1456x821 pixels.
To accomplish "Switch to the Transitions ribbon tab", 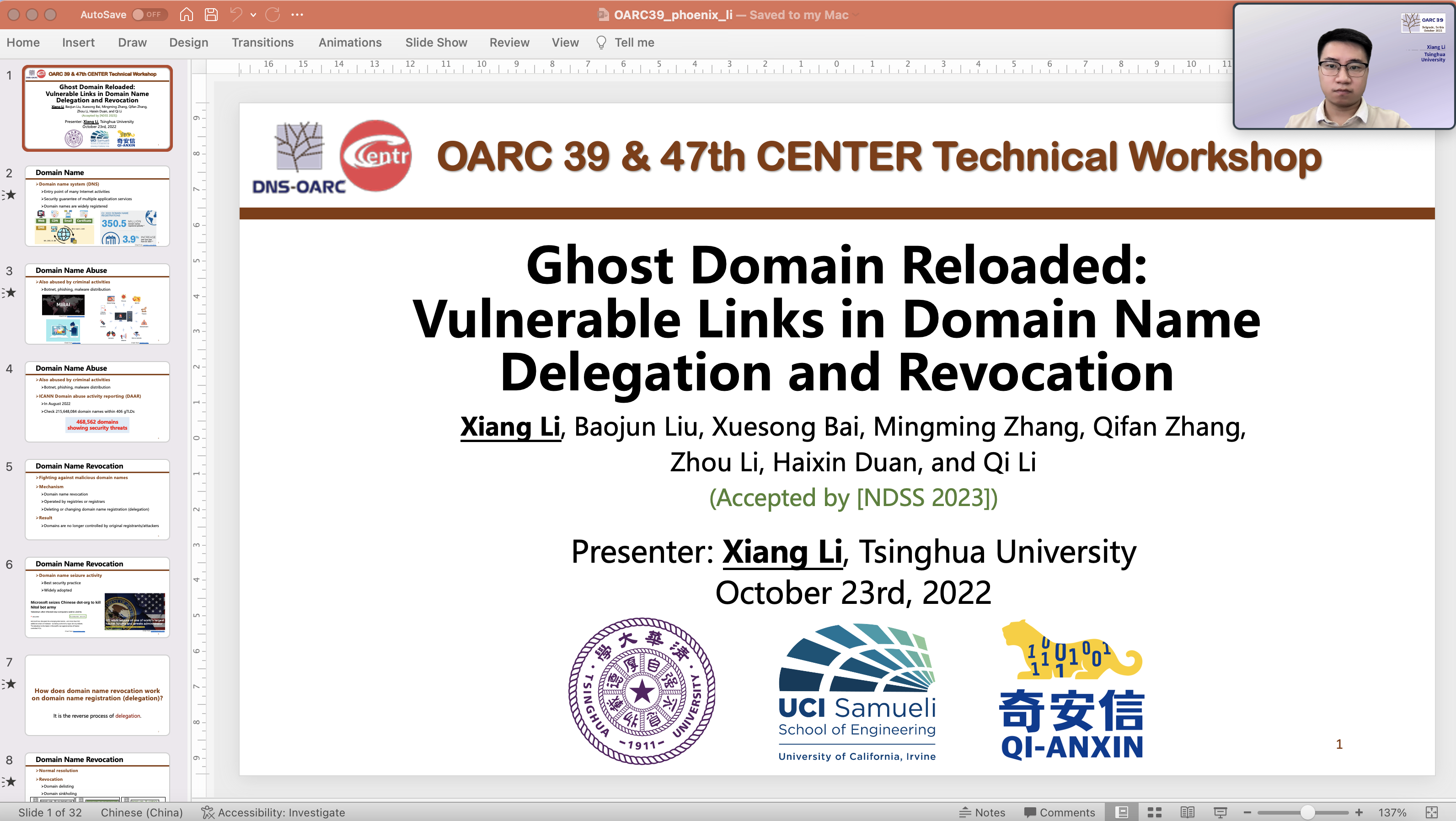I will pos(262,43).
